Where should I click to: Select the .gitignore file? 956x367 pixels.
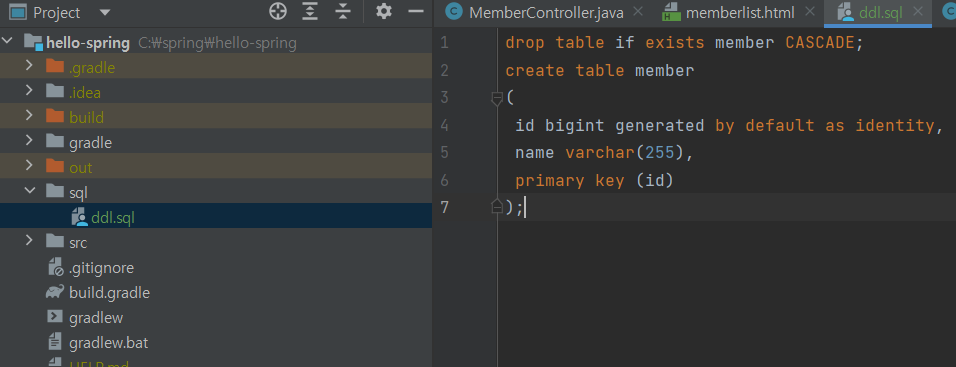click(101, 268)
